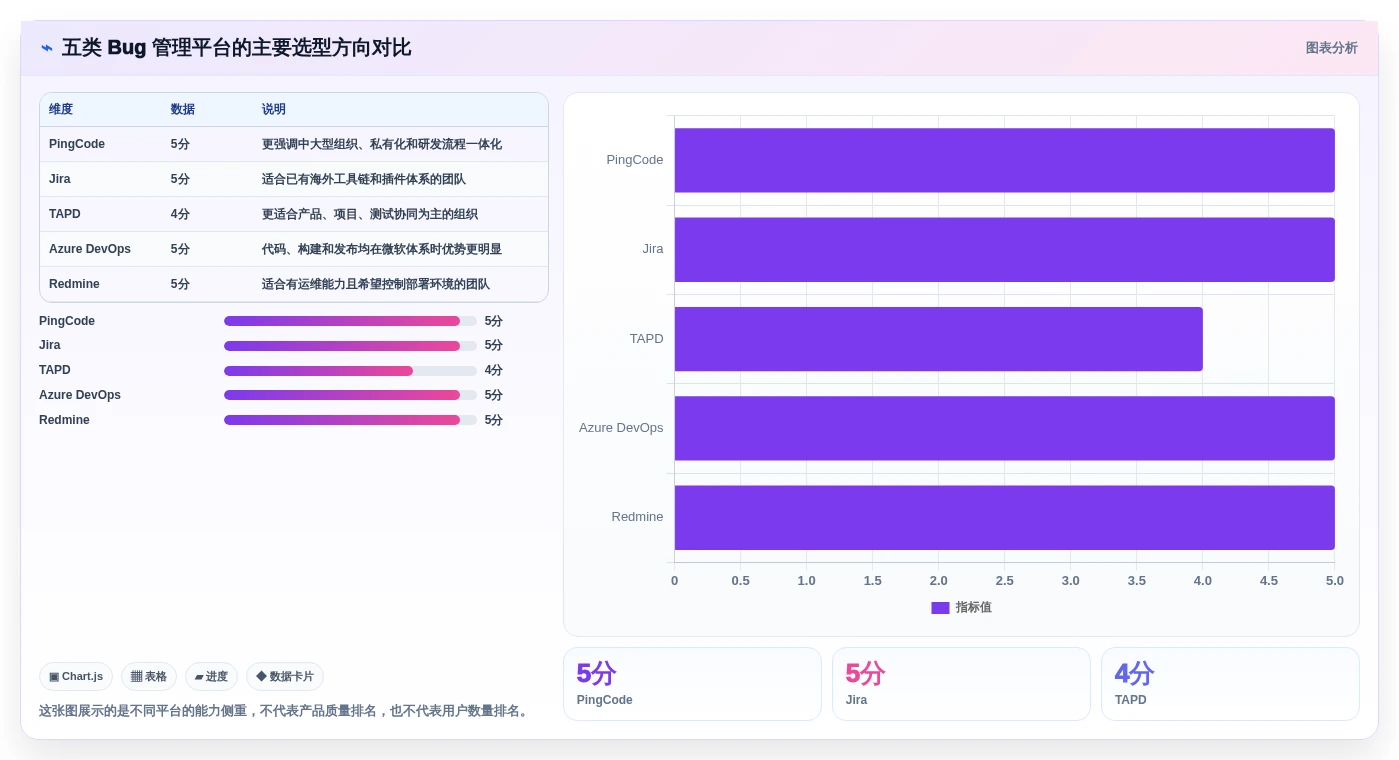Click description 适合已有海外工具链和插件体系的团队
The height and width of the screenshot is (760, 1399).
[x=364, y=179]
